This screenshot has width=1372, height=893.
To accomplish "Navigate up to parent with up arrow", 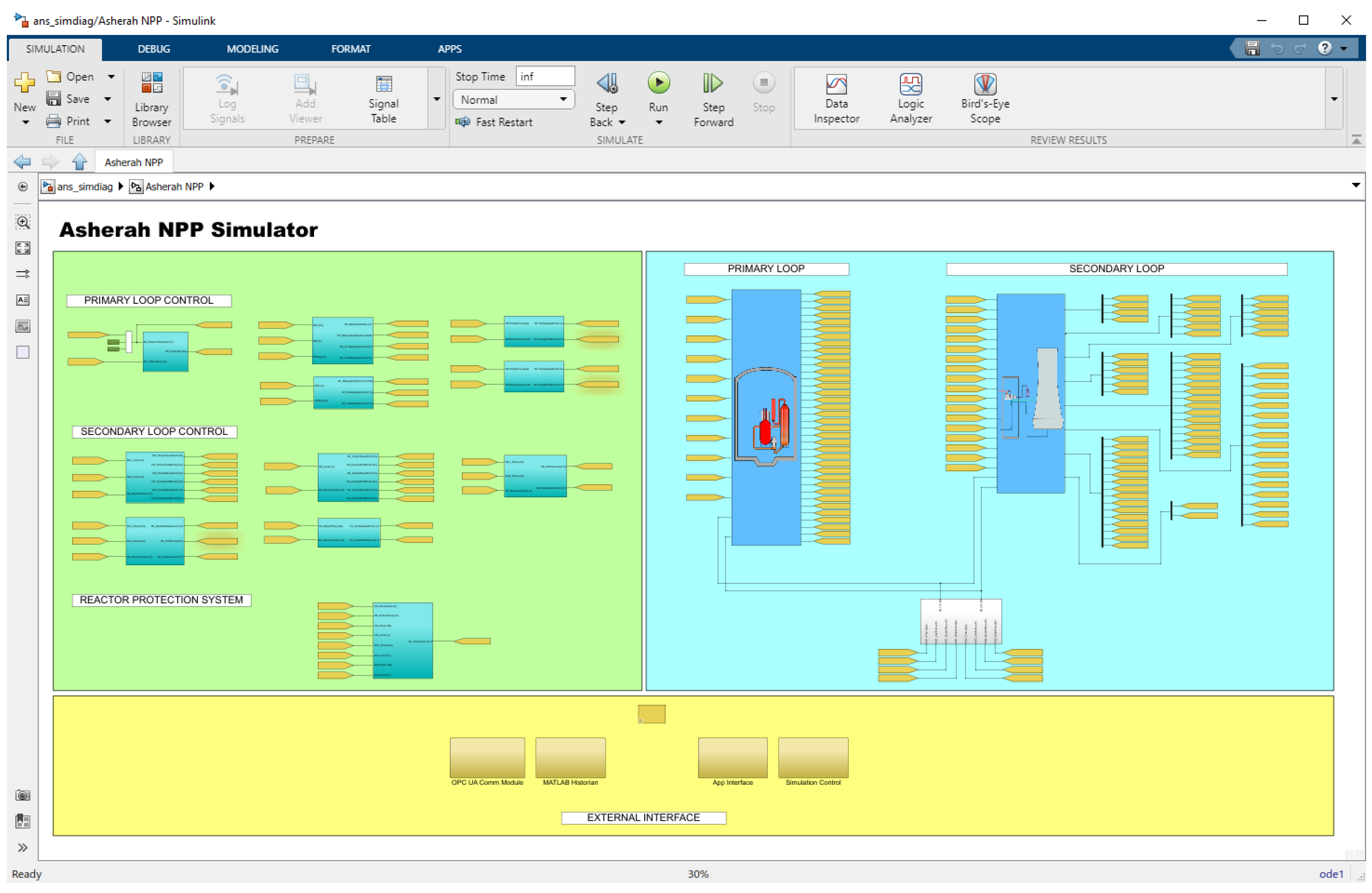I will pos(80,162).
